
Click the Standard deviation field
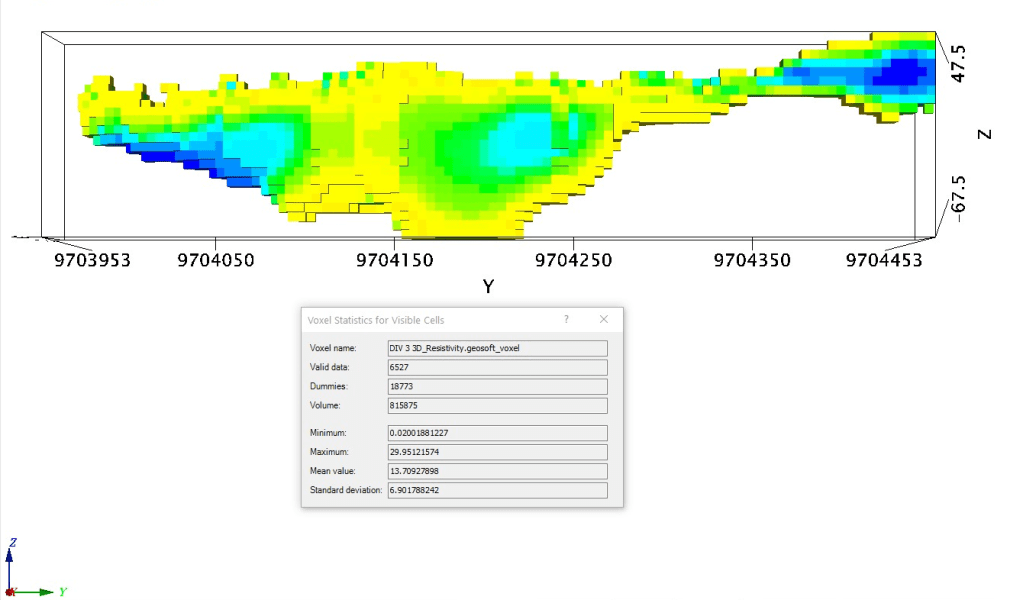tap(497, 490)
